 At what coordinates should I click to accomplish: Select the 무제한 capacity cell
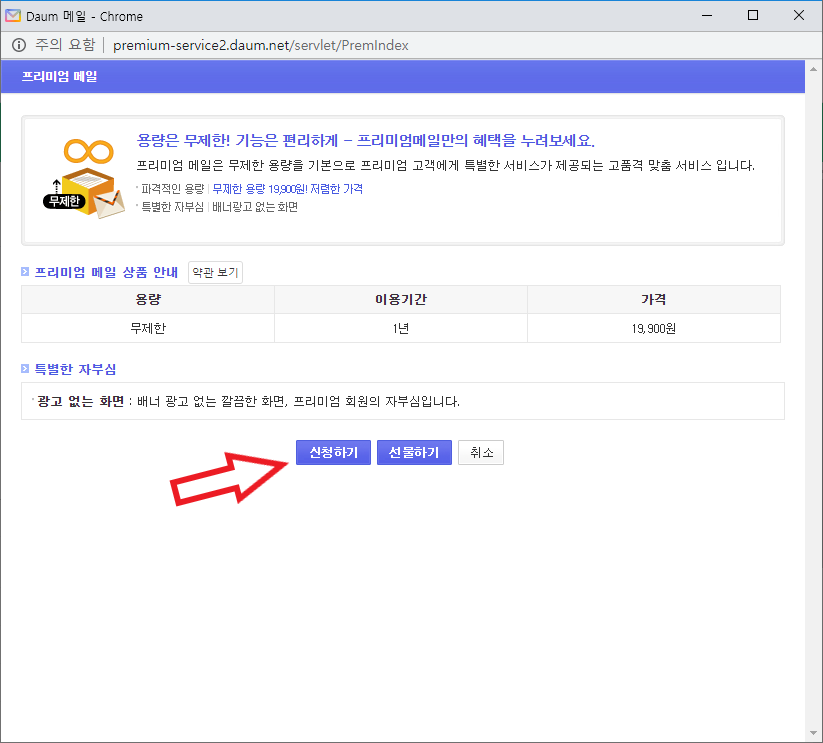point(148,328)
